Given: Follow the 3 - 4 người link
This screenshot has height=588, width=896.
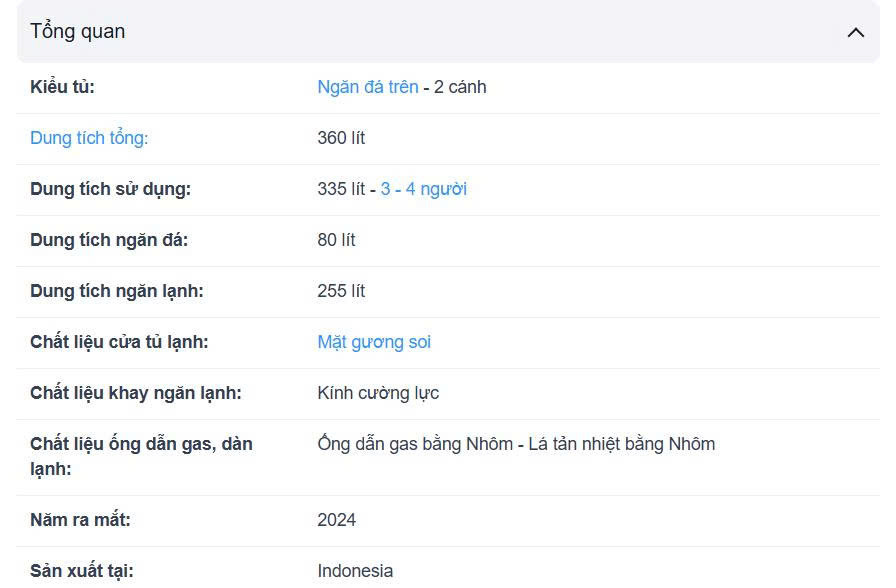Looking at the screenshot, I should pyautogui.click(x=423, y=189).
